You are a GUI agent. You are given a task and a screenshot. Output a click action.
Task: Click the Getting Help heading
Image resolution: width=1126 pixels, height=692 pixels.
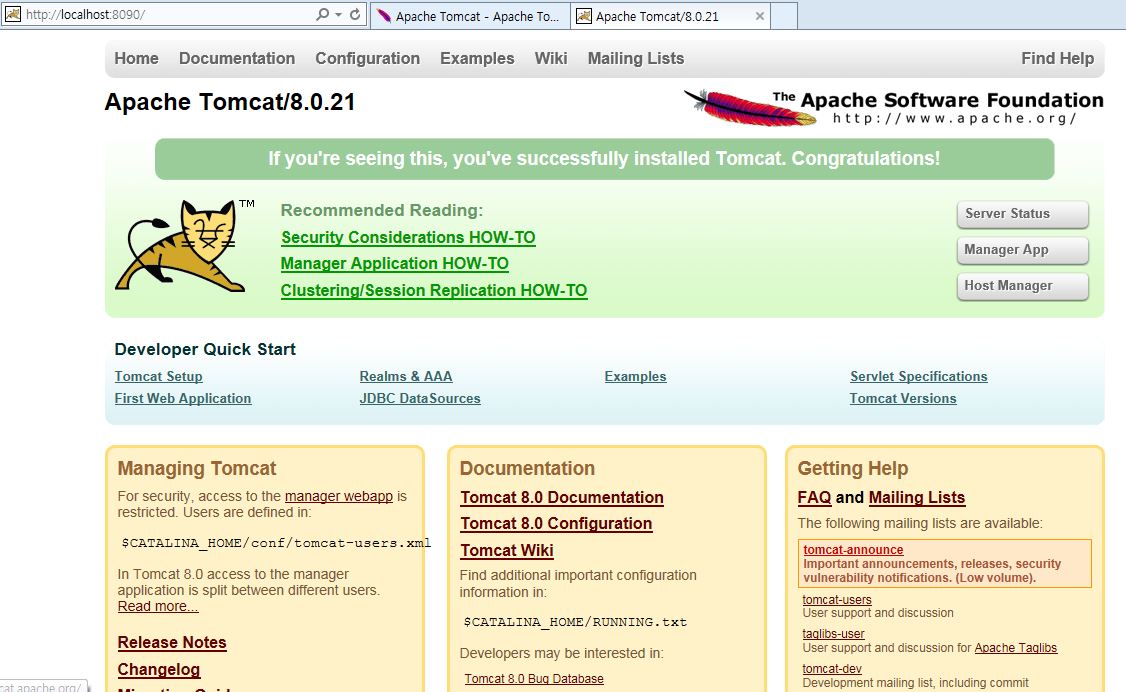pyautogui.click(x=853, y=469)
